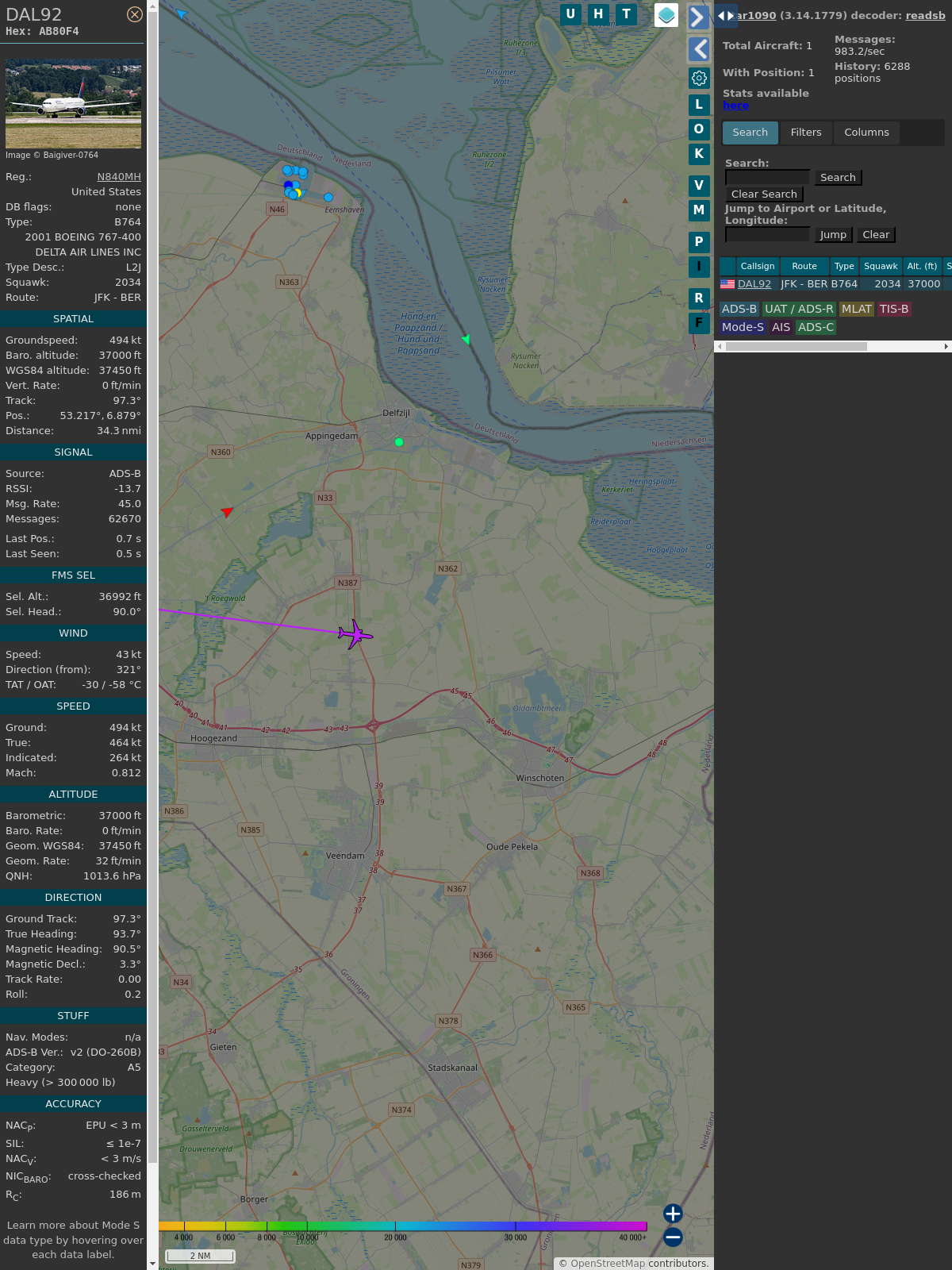Screen dimensions: 952x1270
Task: Toggle the ADS-B source filter
Action: point(739,309)
